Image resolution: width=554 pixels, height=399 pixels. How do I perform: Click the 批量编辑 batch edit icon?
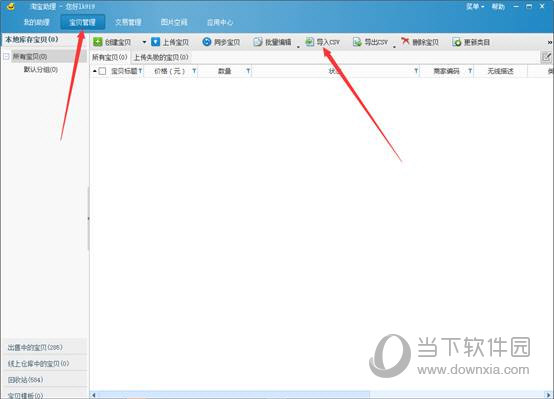[258, 42]
